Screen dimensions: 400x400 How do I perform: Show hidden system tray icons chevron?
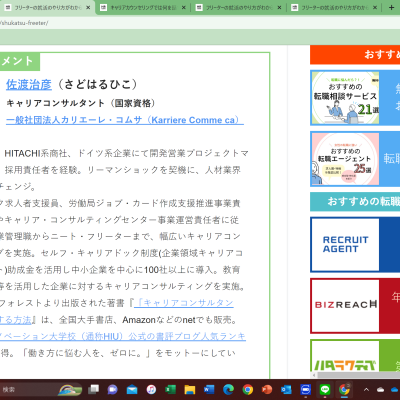[x=366, y=389]
